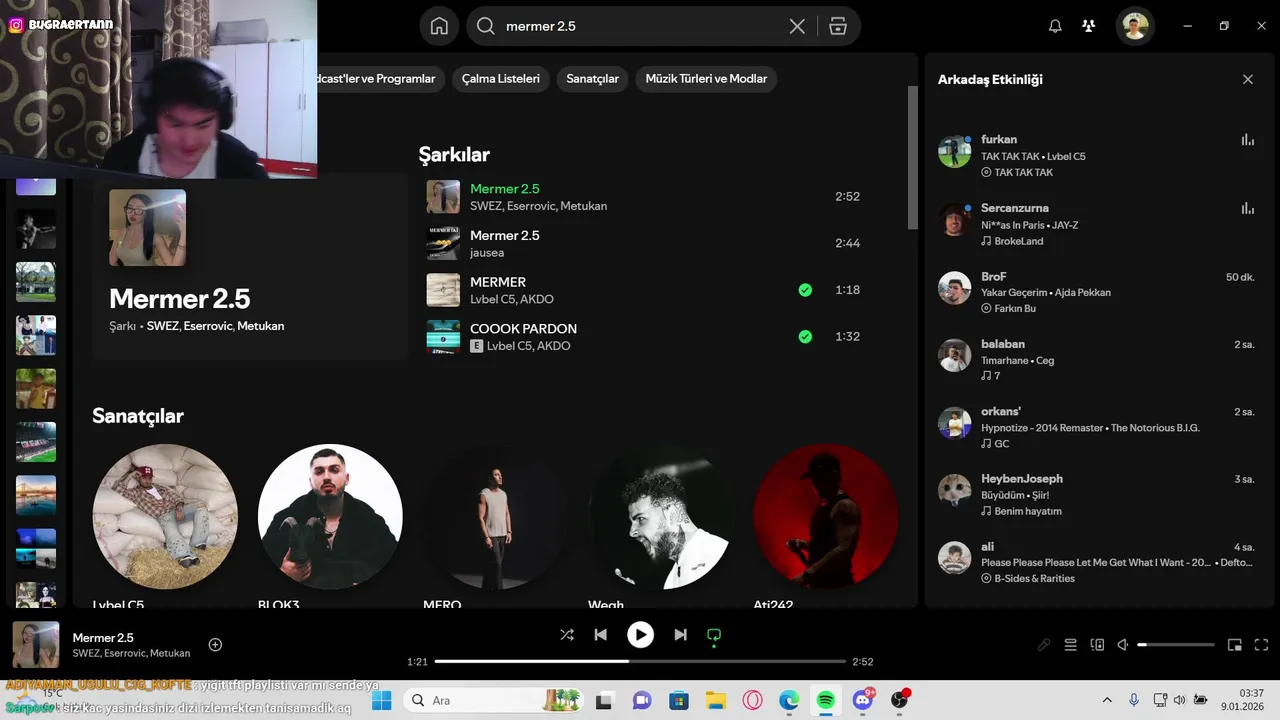Open the miniplayer icon
This screenshot has width=1280, height=720.
click(x=1235, y=645)
